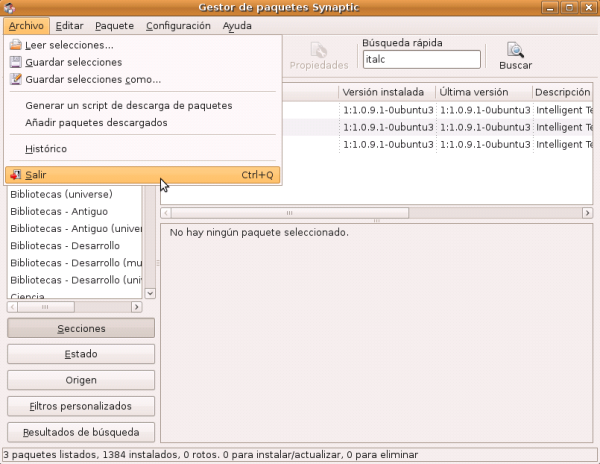600x464 pixels.
Task: Click the section list scroll-down arrow
Action: pyautogui.click(x=151, y=293)
